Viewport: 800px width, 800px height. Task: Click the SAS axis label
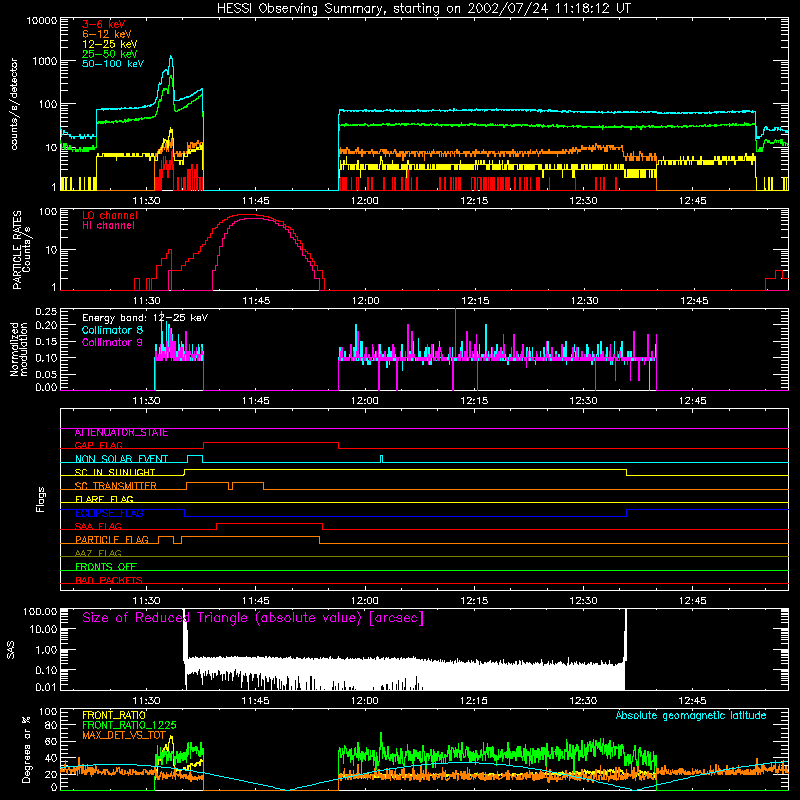tap(11, 650)
